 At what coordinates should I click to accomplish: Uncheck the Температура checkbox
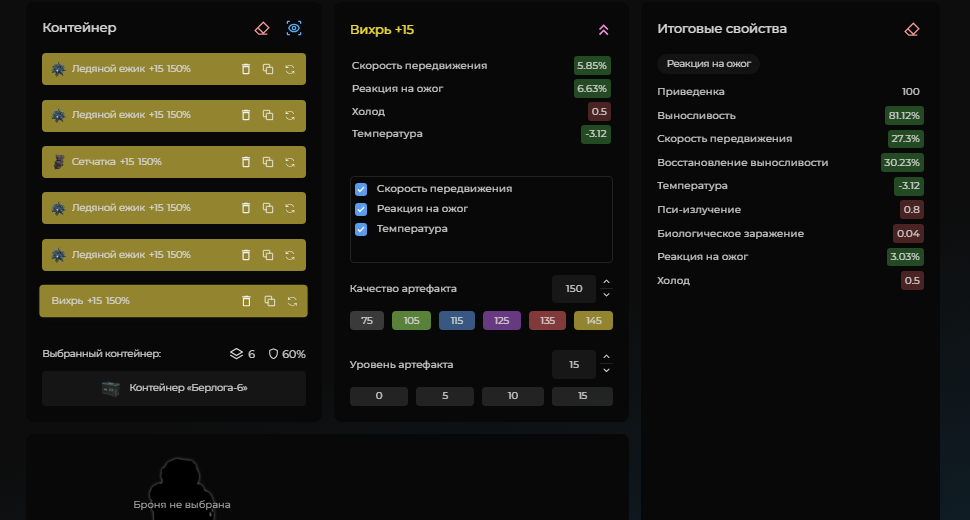361,229
